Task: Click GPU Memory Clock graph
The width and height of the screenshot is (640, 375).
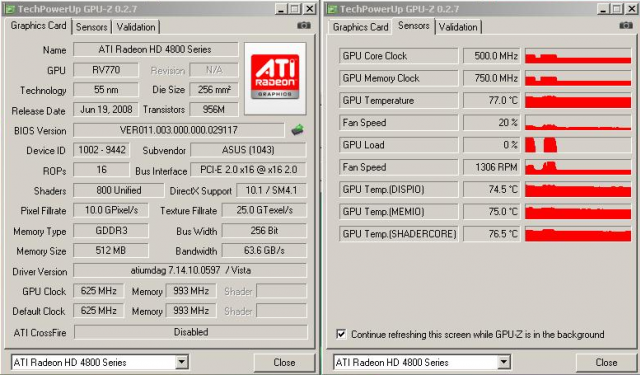Action: (x=578, y=78)
